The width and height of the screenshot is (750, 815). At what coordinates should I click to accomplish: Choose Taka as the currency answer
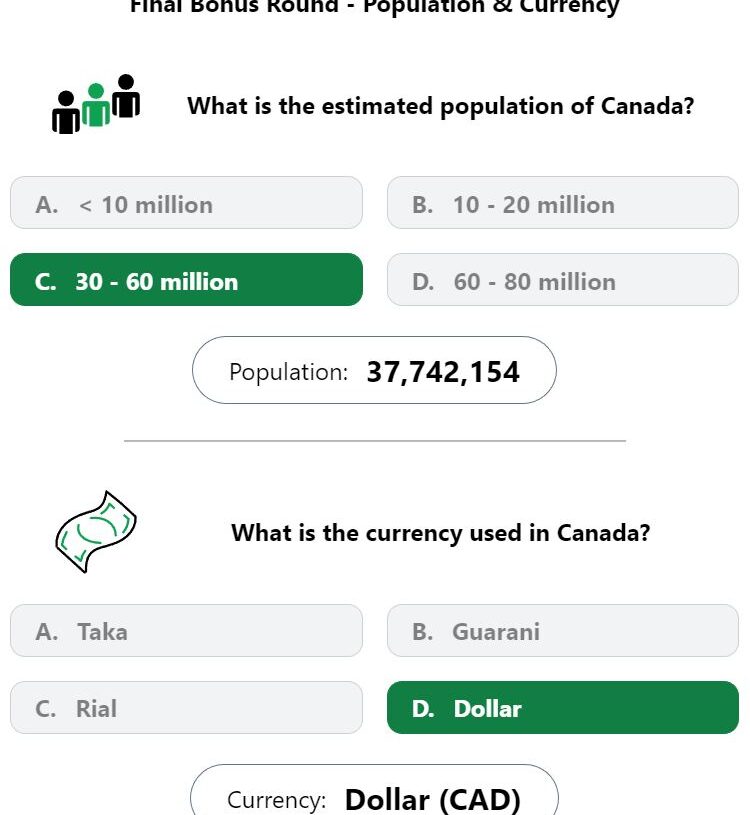pyautogui.click(x=186, y=630)
